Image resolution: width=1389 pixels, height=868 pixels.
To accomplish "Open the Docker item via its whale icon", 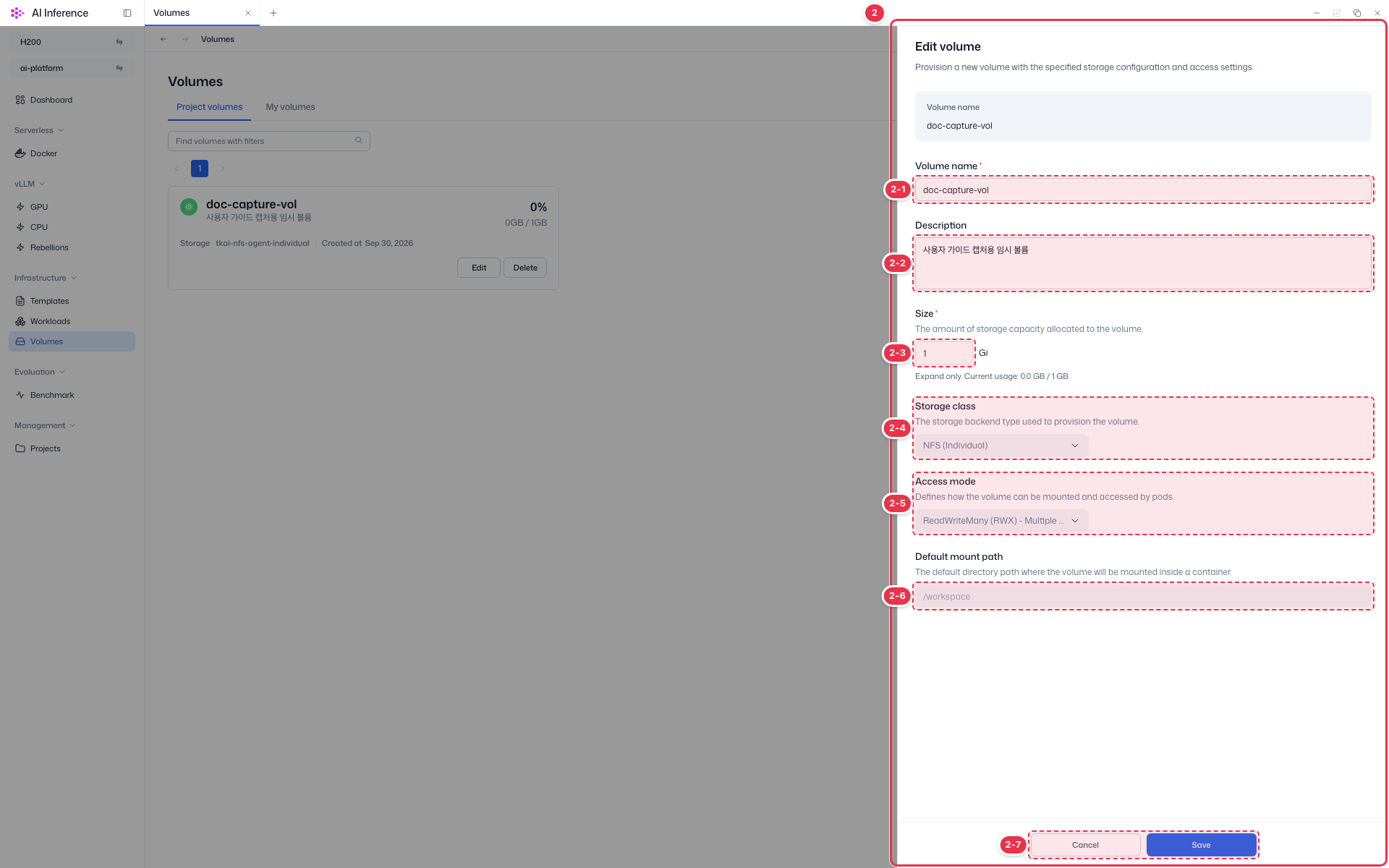I will coord(20,153).
